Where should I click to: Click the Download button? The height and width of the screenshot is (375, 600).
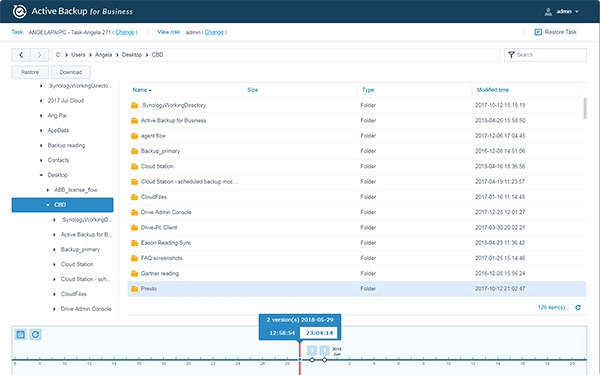click(70, 72)
